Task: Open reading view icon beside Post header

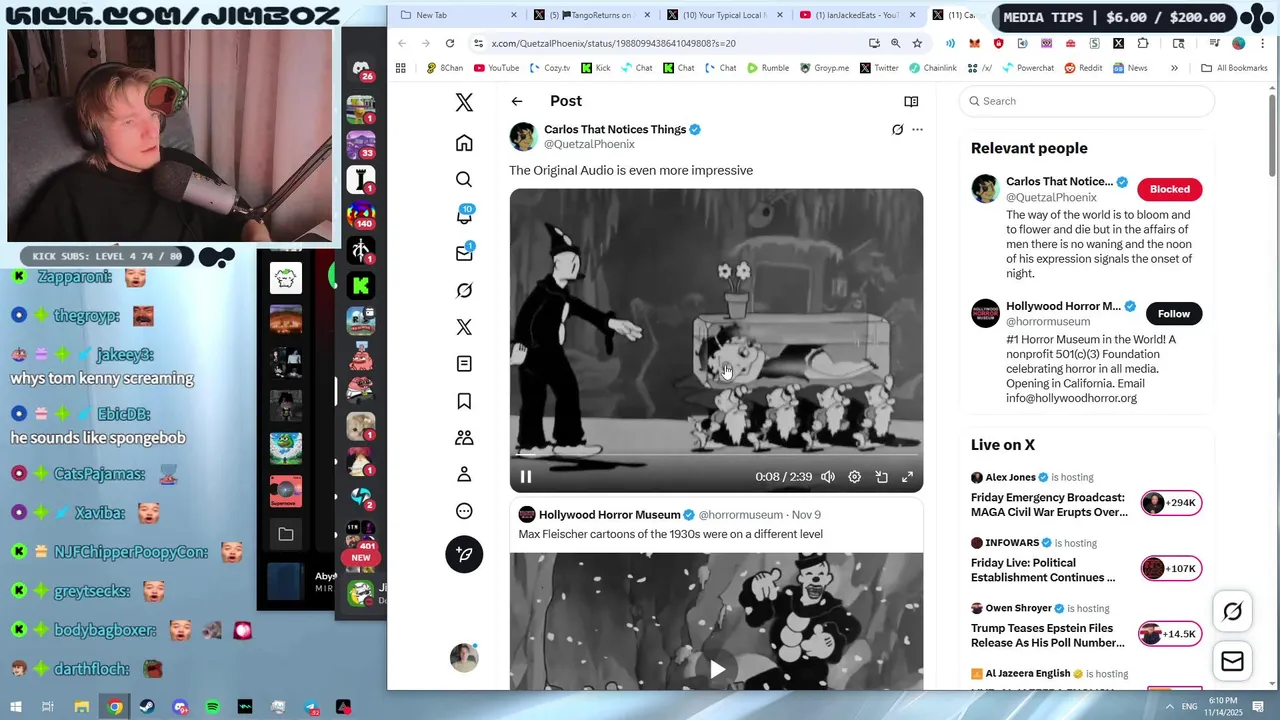Action: 911,101
